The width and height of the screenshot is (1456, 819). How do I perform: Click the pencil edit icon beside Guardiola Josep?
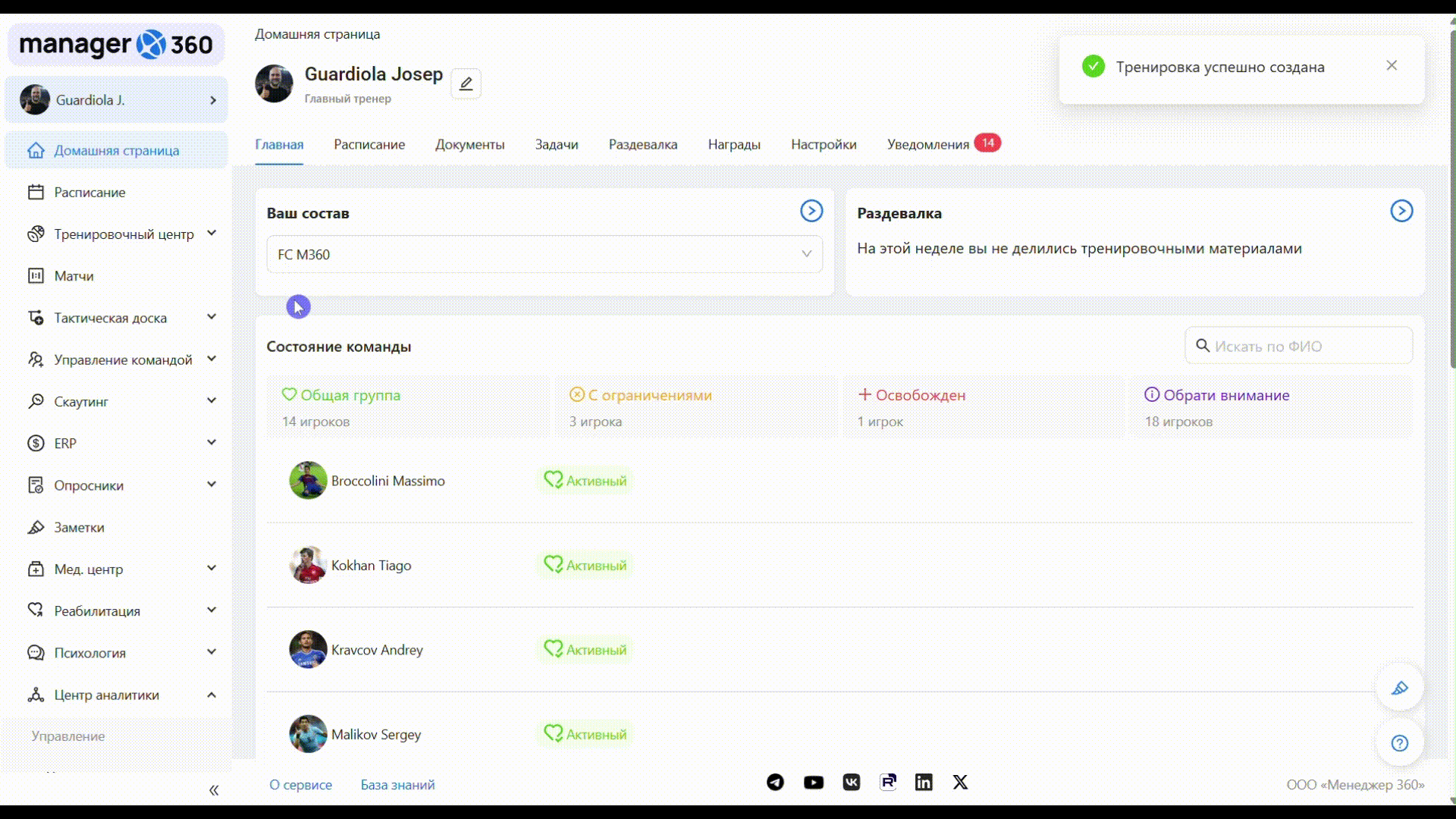[x=466, y=83]
